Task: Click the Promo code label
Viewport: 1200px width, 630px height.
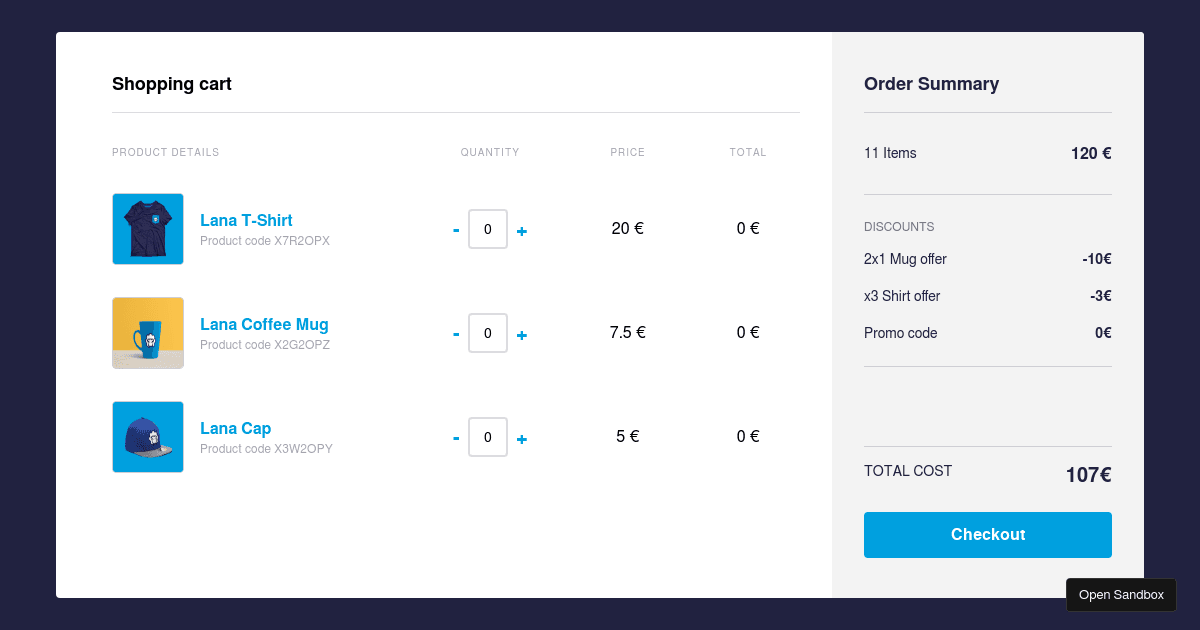Action: 901,333
